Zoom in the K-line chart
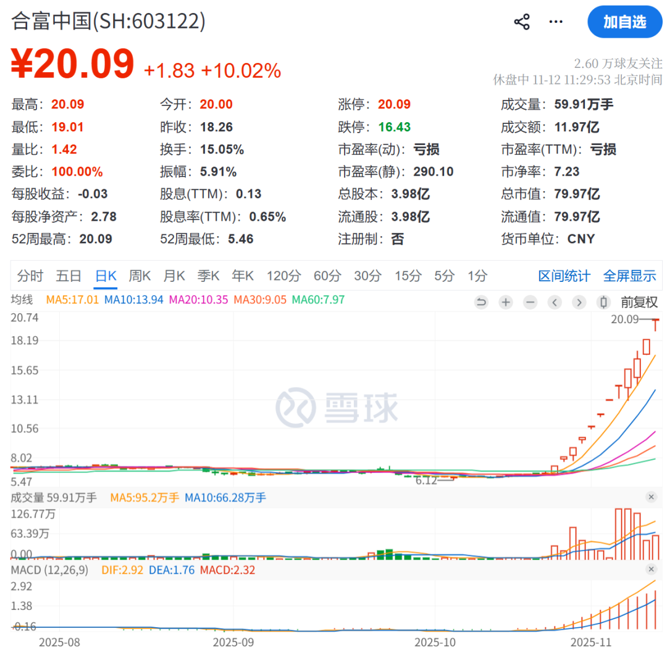This screenshot has height=655, width=667. coord(506,301)
